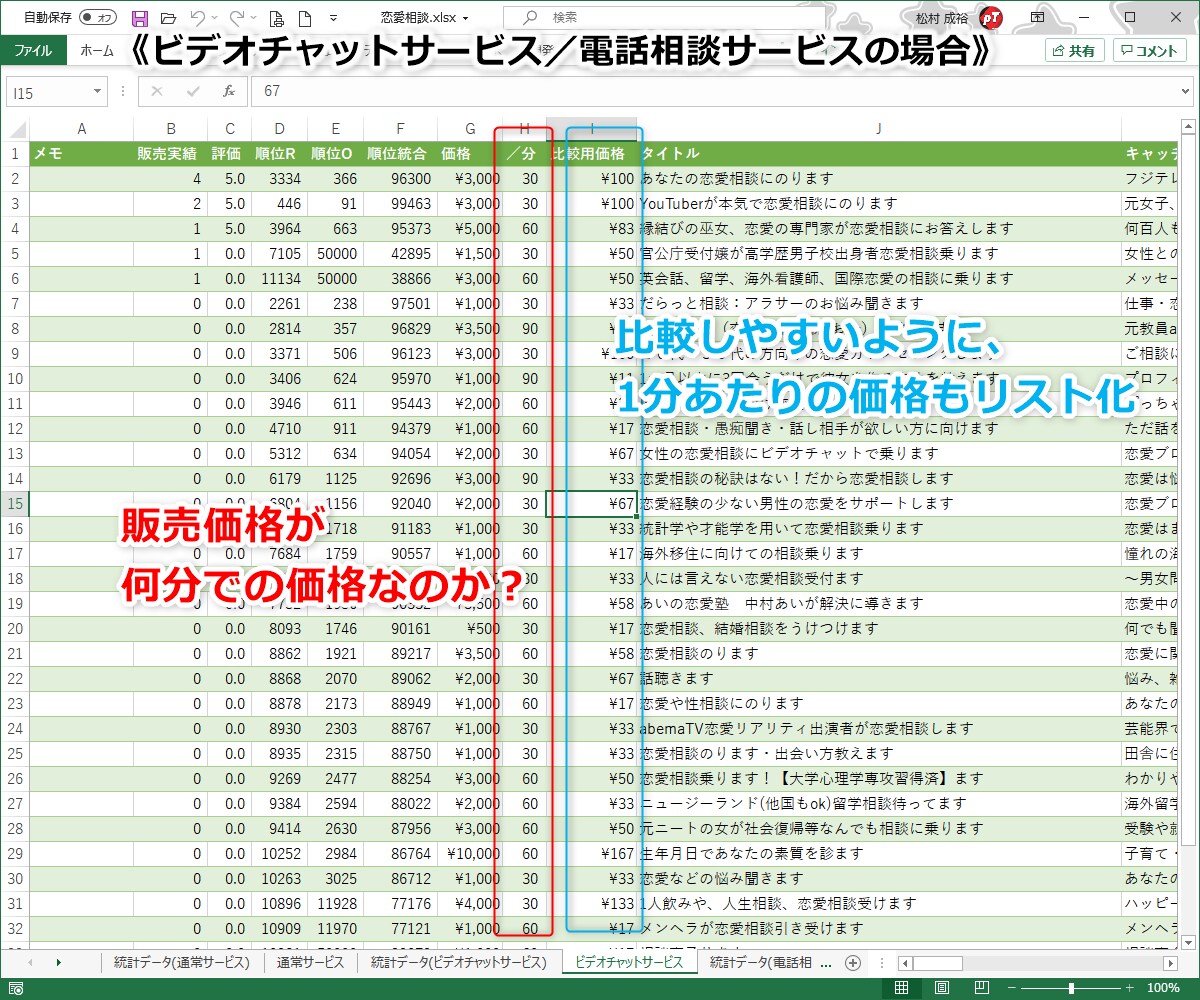Switch to 統計データ(ビデオチャットサービス) sheet tab
Screen dimensions: 1200x1000
[458, 962]
